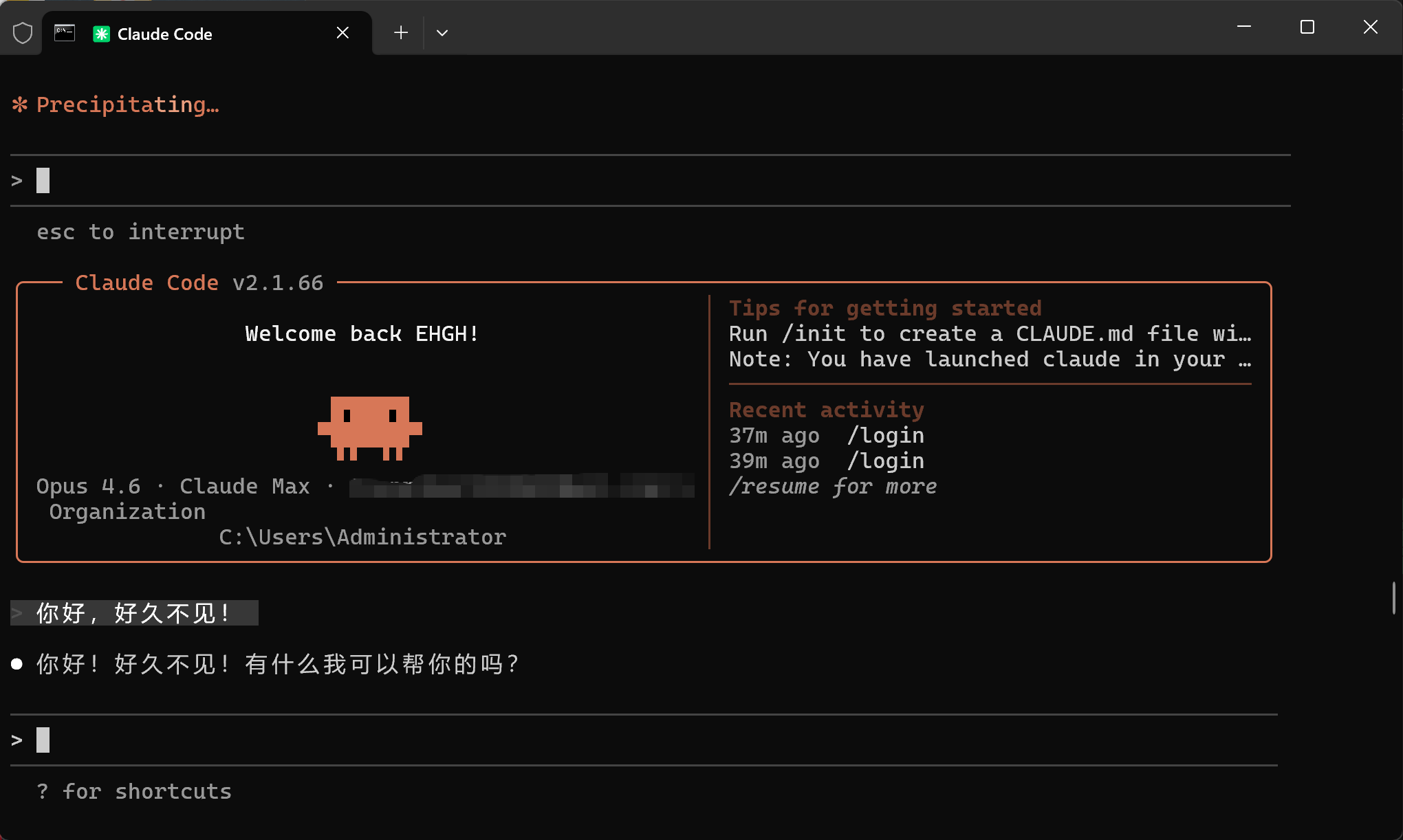Image resolution: width=1403 pixels, height=840 pixels.
Task: Click the 'Organization' text in welcome box
Action: tap(127, 511)
